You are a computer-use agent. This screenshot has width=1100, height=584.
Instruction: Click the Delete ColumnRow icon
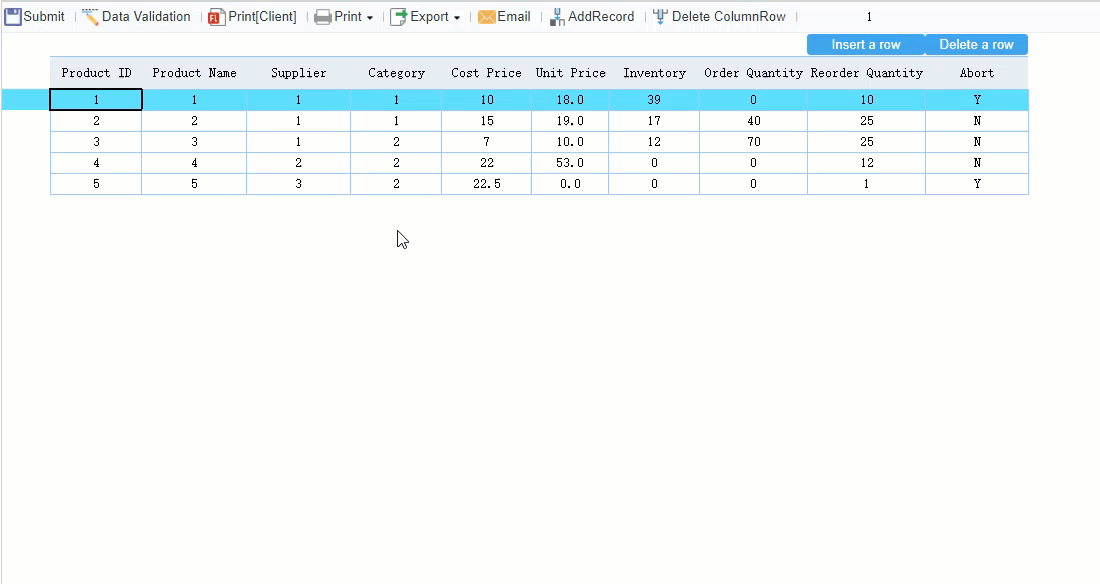tap(660, 16)
